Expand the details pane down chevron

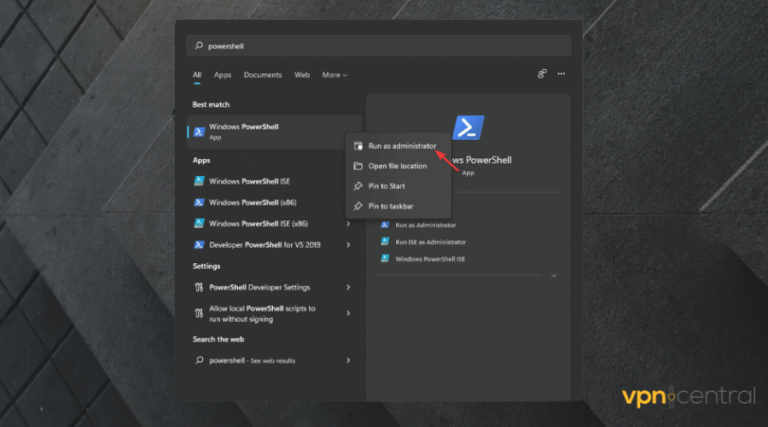tap(554, 276)
